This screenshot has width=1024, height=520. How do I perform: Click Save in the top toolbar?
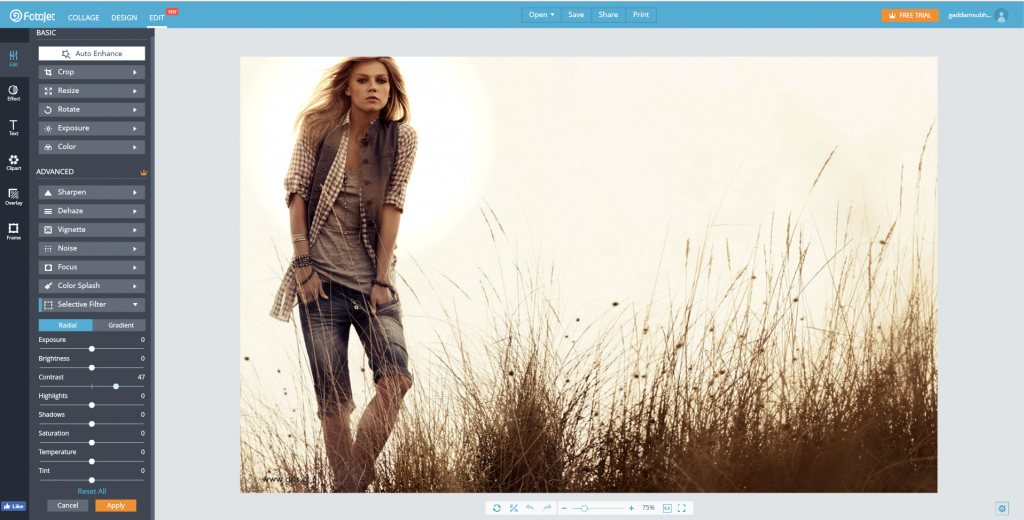click(x=576, y=14)
